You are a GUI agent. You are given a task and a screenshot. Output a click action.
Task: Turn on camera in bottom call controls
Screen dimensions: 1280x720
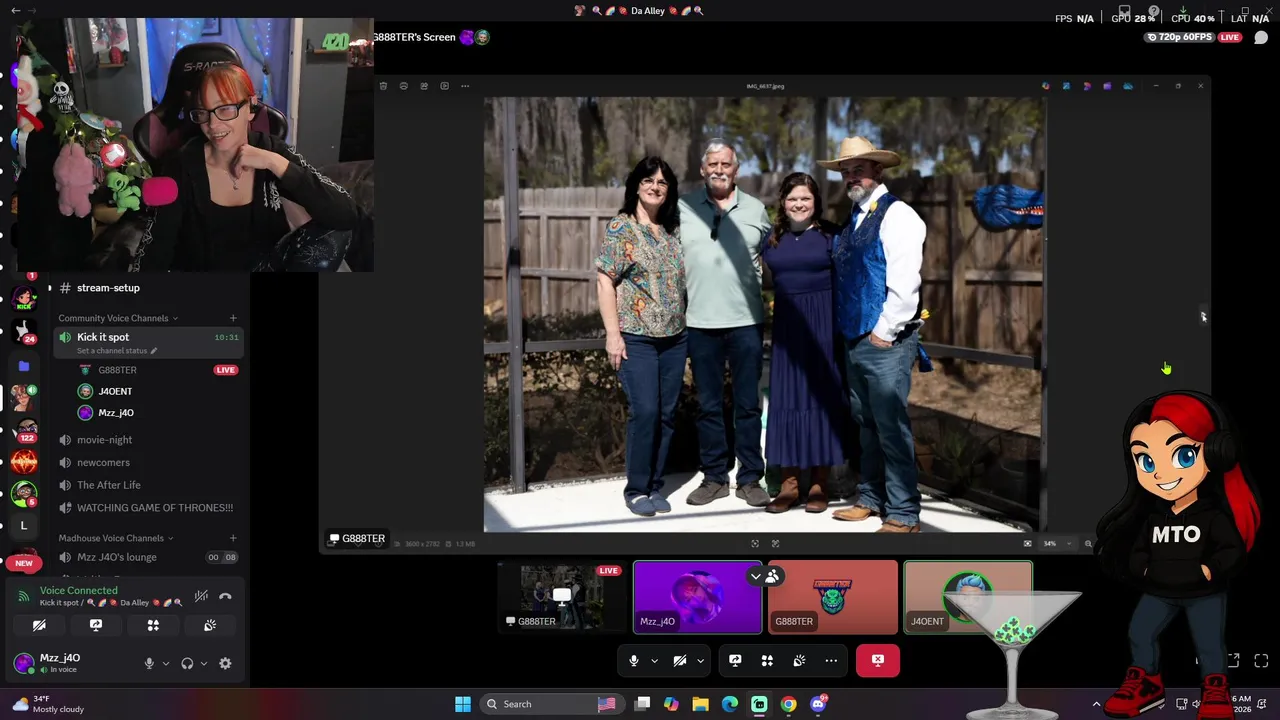[679, 660]
